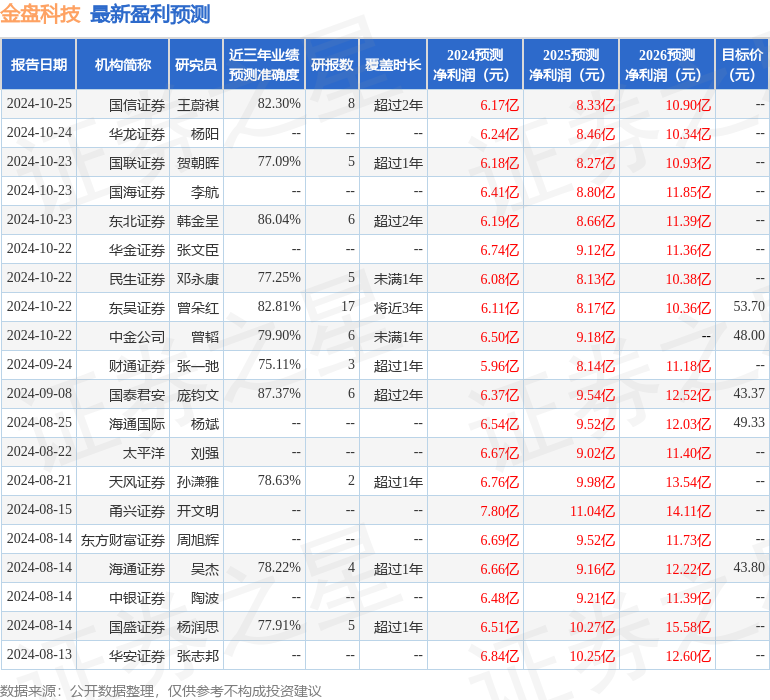Click the 7.80亿 2024 profit forecast
Screen dimensions: 770x700
coord(499,511)
